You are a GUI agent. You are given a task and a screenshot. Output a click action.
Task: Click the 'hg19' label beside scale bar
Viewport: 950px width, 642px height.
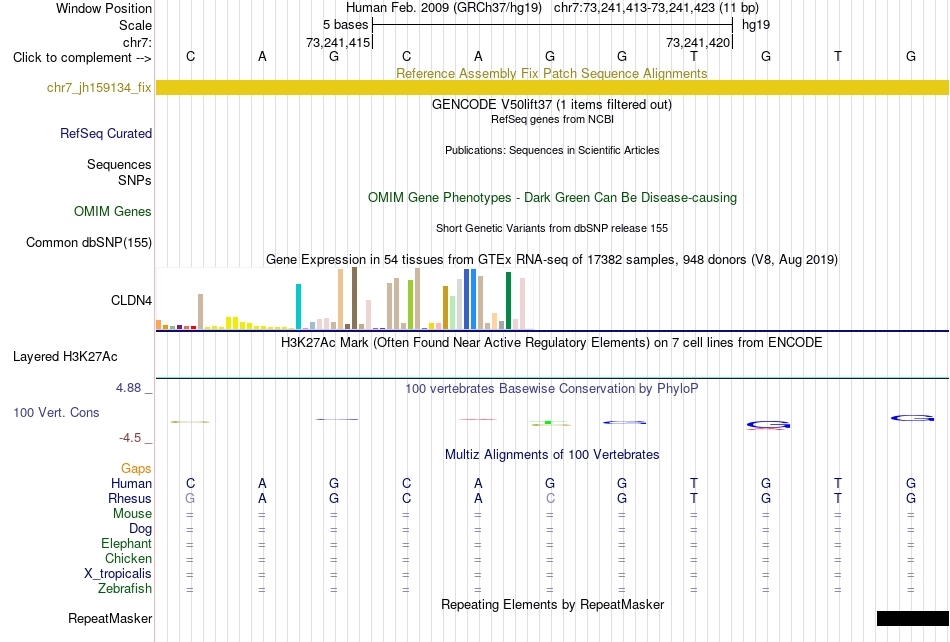(x=756, y=25)
